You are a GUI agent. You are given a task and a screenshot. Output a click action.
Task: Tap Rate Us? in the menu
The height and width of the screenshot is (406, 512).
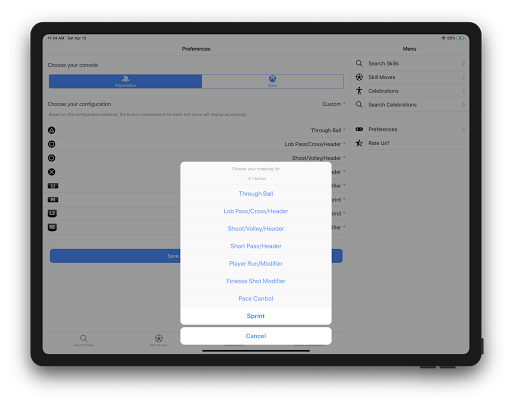(x=410, y=143)
